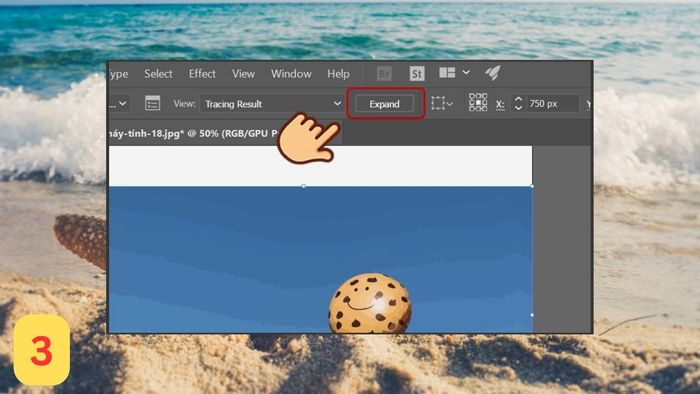The width and height of the screenshot is (700, 394).
Task: Launch Adobe Bridge via Br icon
Action: pos(384,74)
